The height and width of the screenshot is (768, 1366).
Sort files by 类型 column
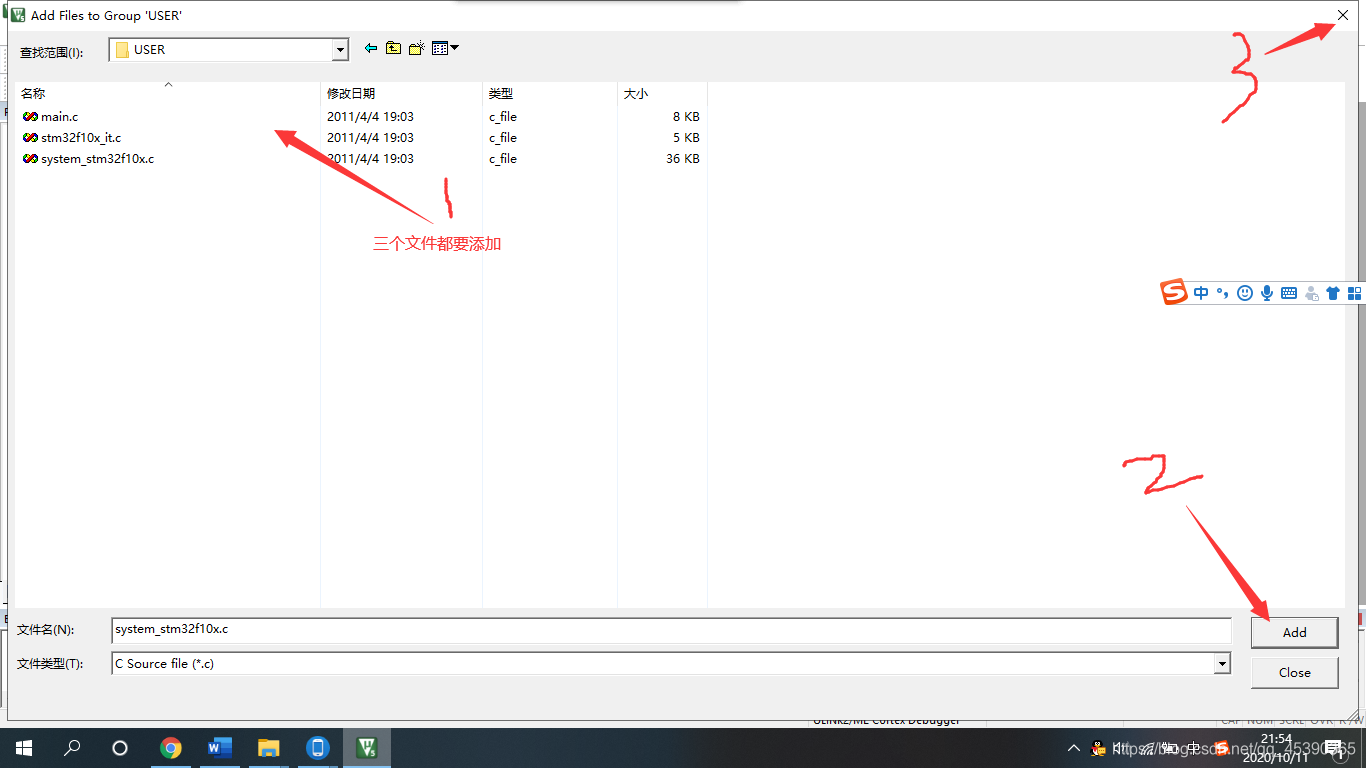pyautogui.click(x=550, y=93)
